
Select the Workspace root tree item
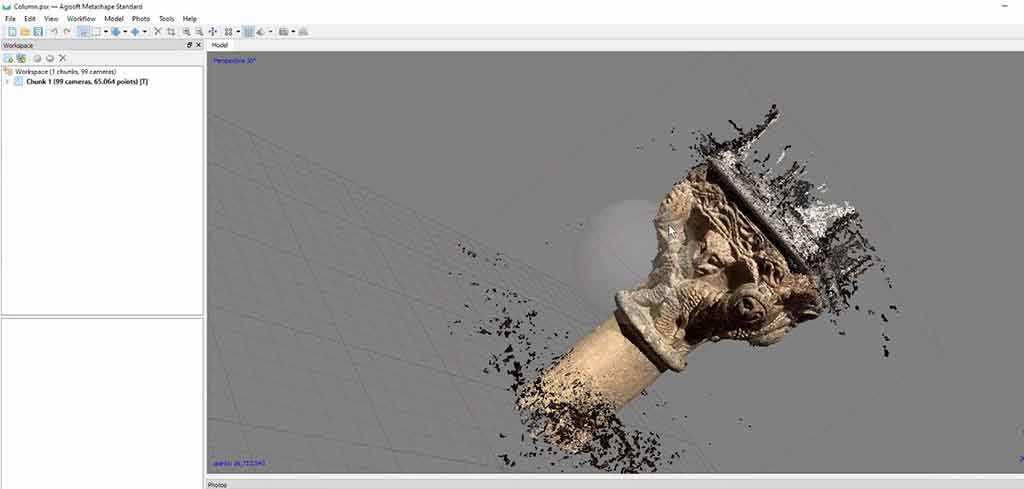click(64, 72)
